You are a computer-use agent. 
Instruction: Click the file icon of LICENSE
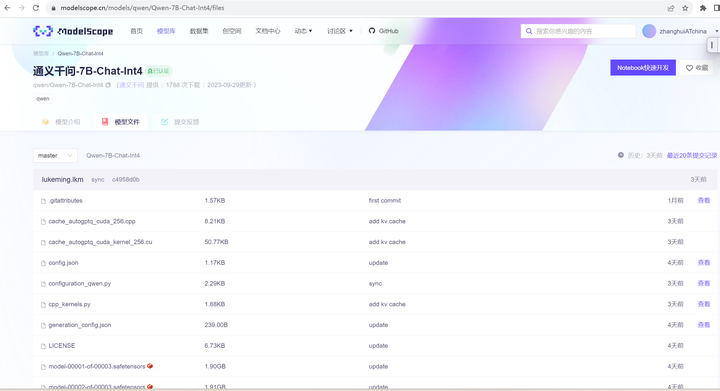coord(43,346)
